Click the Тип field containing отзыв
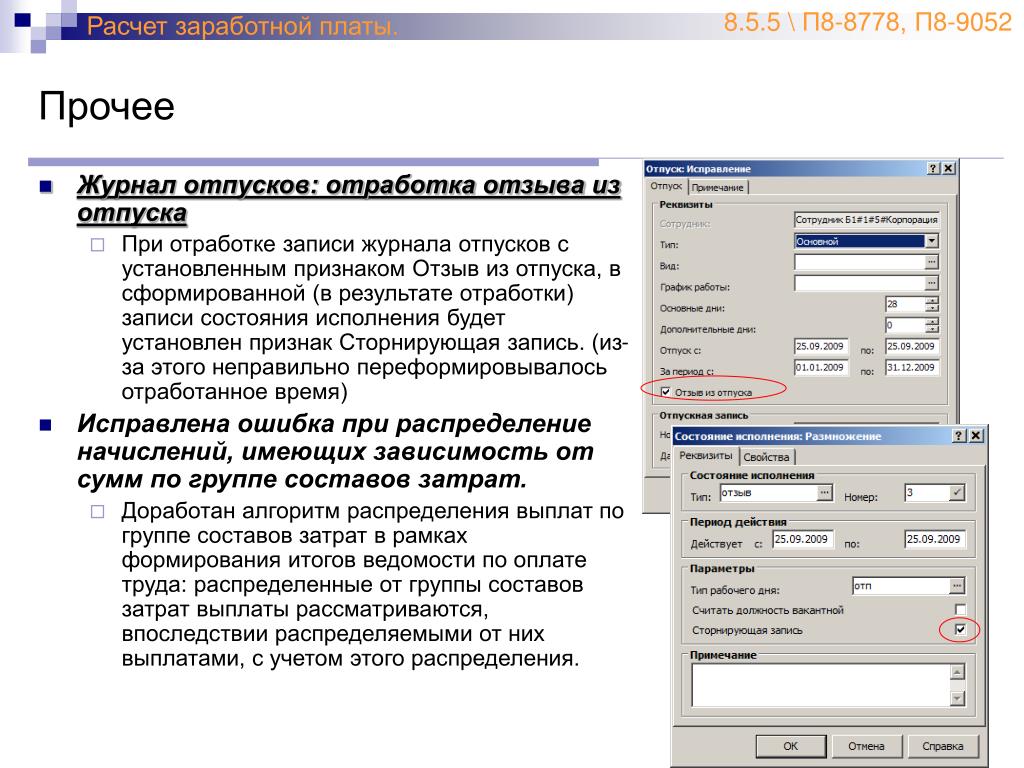Image resolution: width=1024 pixels, height=768 pixels. pos(769,493)
